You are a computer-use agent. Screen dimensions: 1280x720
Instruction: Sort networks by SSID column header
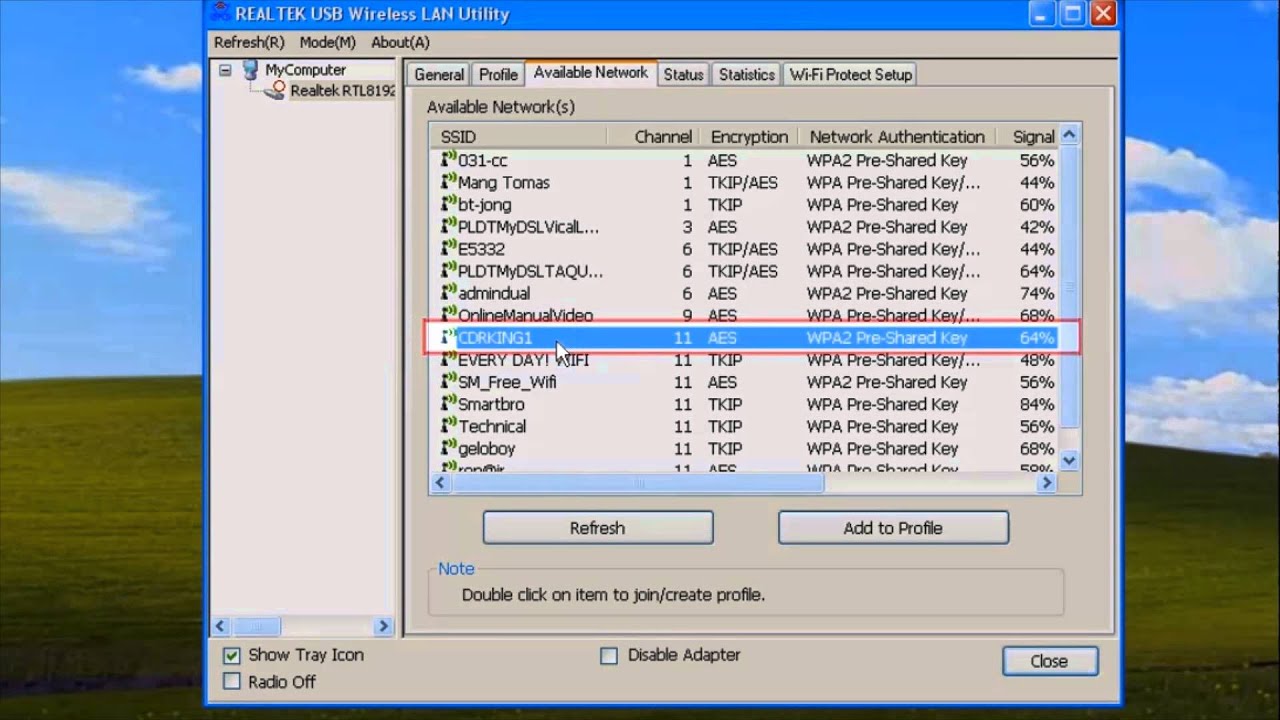[x=518, y=136]
